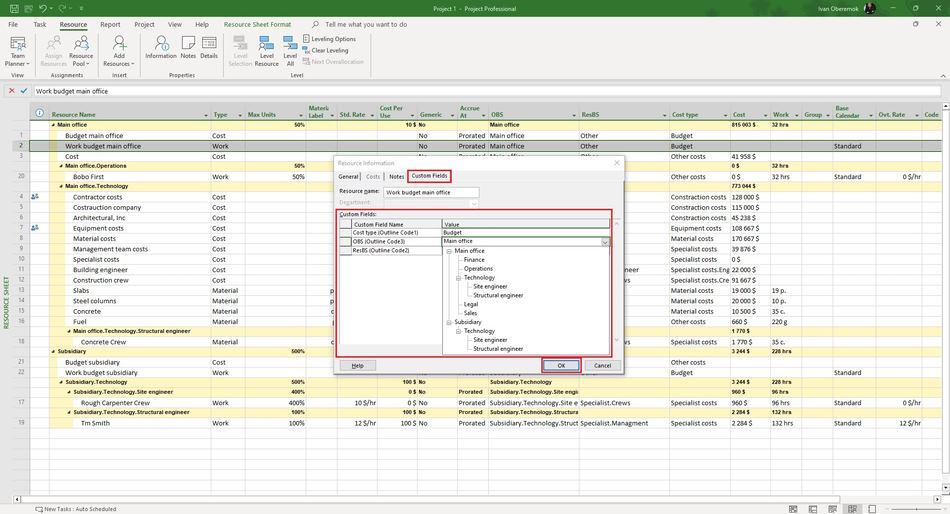Adjust the zoom slider in status bar
The width and height of the screenshot is (950, 514).
[x=915, y=509]
